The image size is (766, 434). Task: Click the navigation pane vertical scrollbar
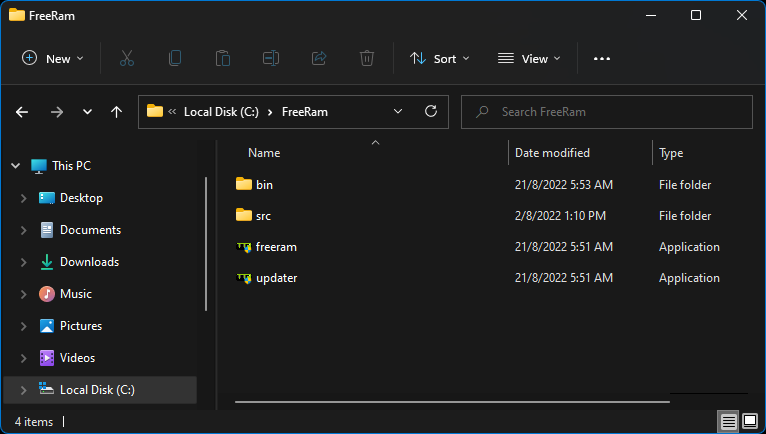[206, 244]
